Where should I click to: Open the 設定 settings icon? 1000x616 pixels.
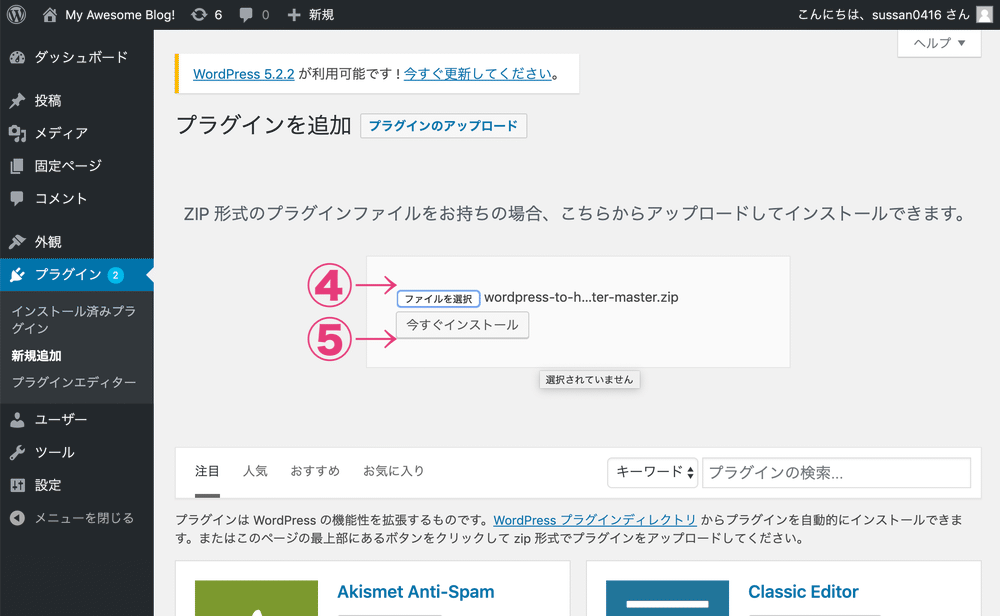click(20, 485)
